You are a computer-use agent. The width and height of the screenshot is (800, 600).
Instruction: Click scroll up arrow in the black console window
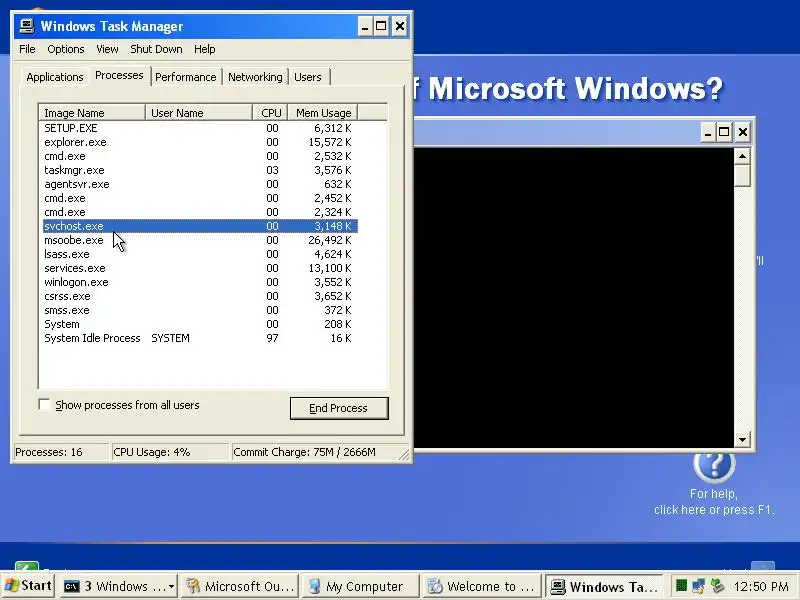point(742,156)
